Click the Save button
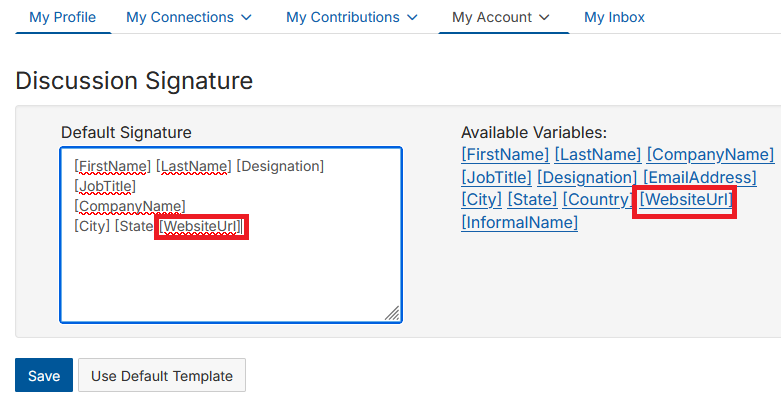Screen dimensions: 781x407 44,376
